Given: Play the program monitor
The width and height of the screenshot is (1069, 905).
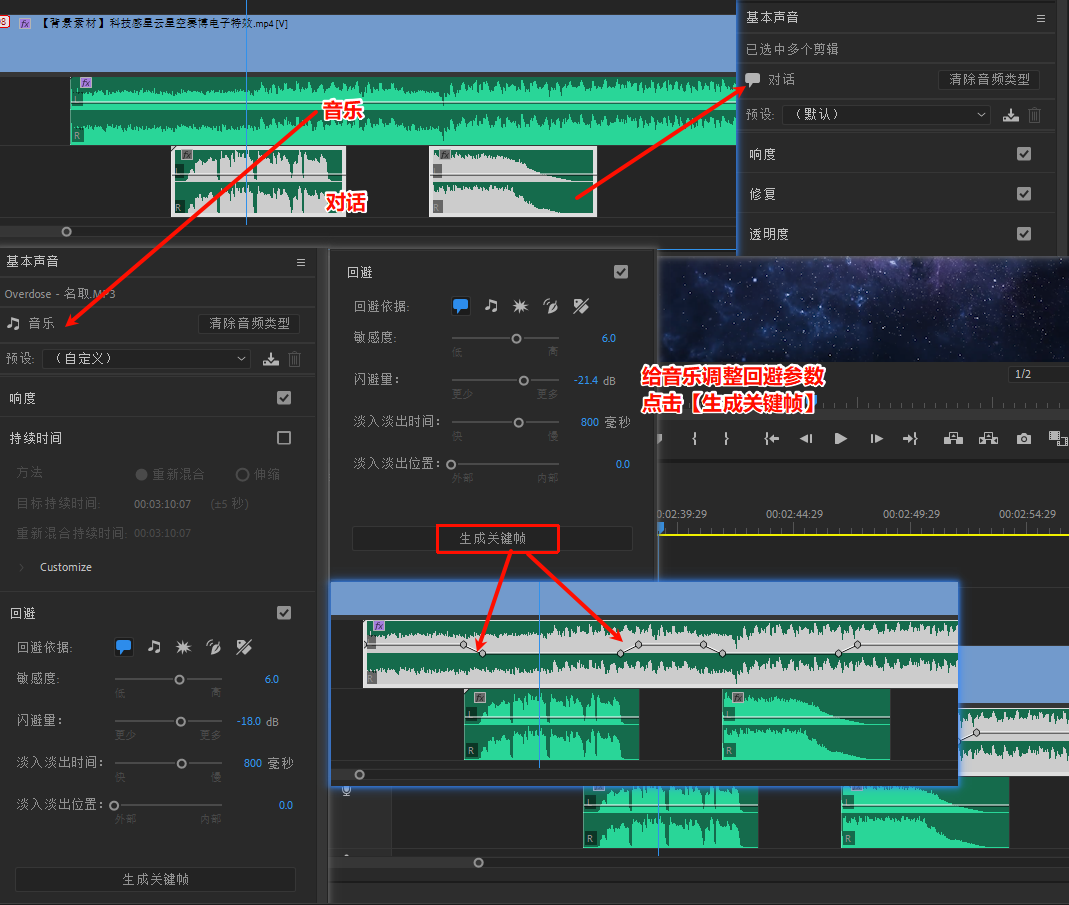Looking at the screenshot, I should click(841, 439).
